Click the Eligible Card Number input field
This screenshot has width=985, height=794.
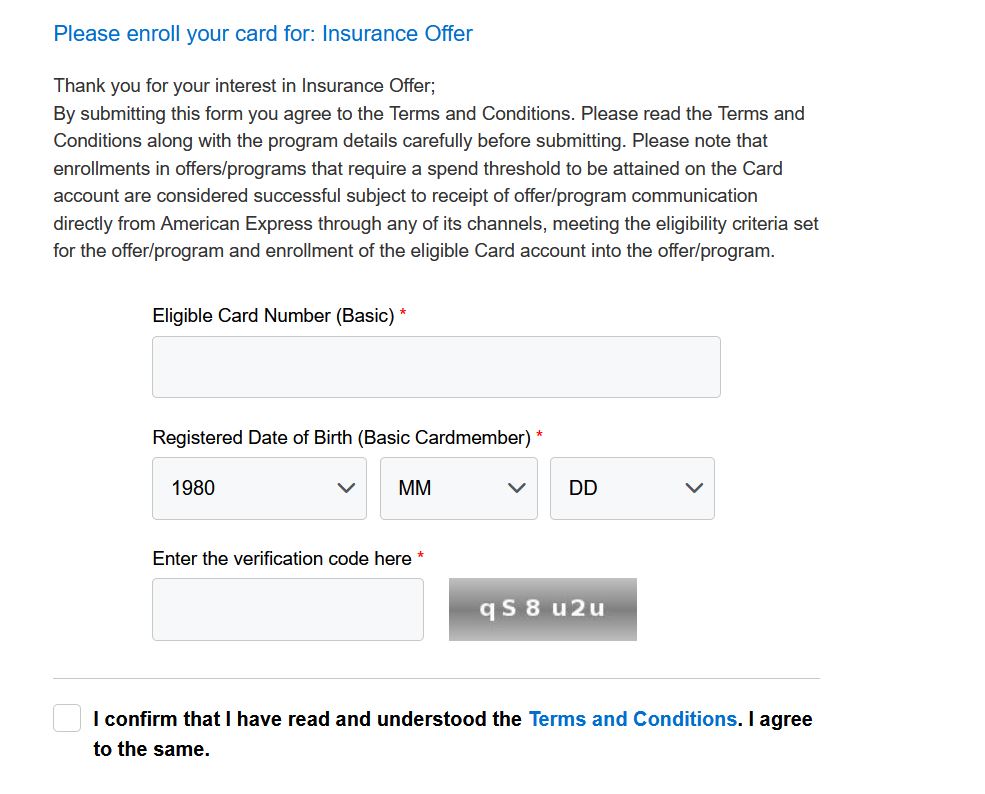[x=436, y=367]
